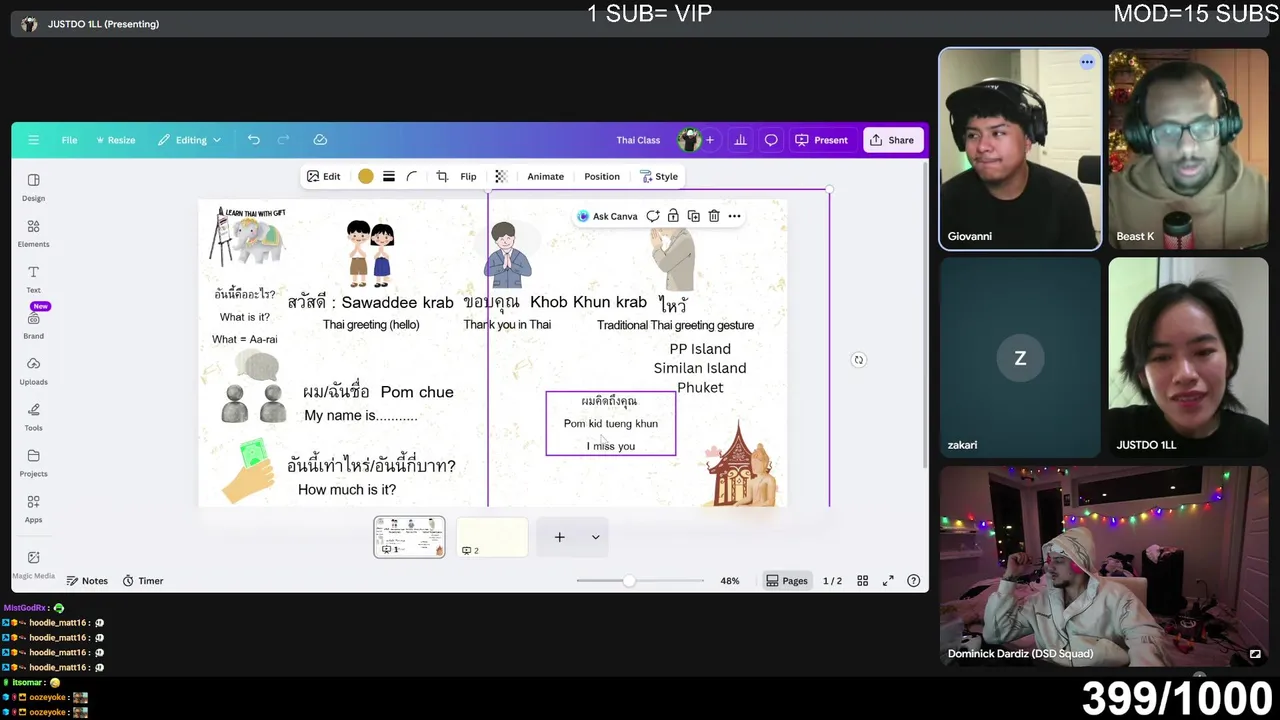The height and width of the screenshot is (720, 1280).
Task: Expand the add page options chevron
Action: pos(595,537)
